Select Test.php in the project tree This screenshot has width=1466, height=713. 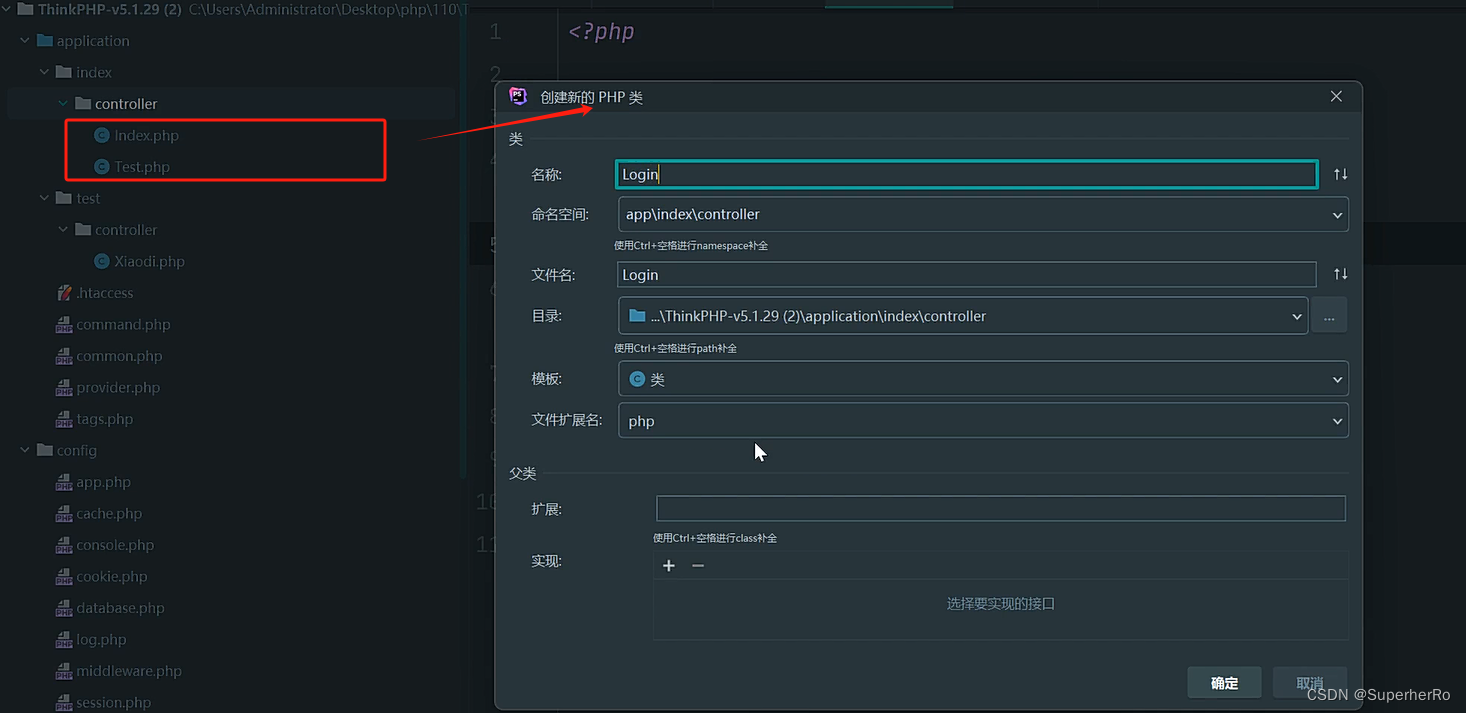pyautogui.click(x=142, y=167)
